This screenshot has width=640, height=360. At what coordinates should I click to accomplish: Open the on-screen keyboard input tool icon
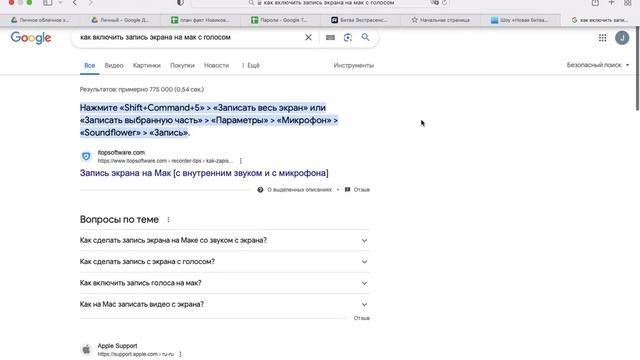pyautogui.click(x=330, y=38)
